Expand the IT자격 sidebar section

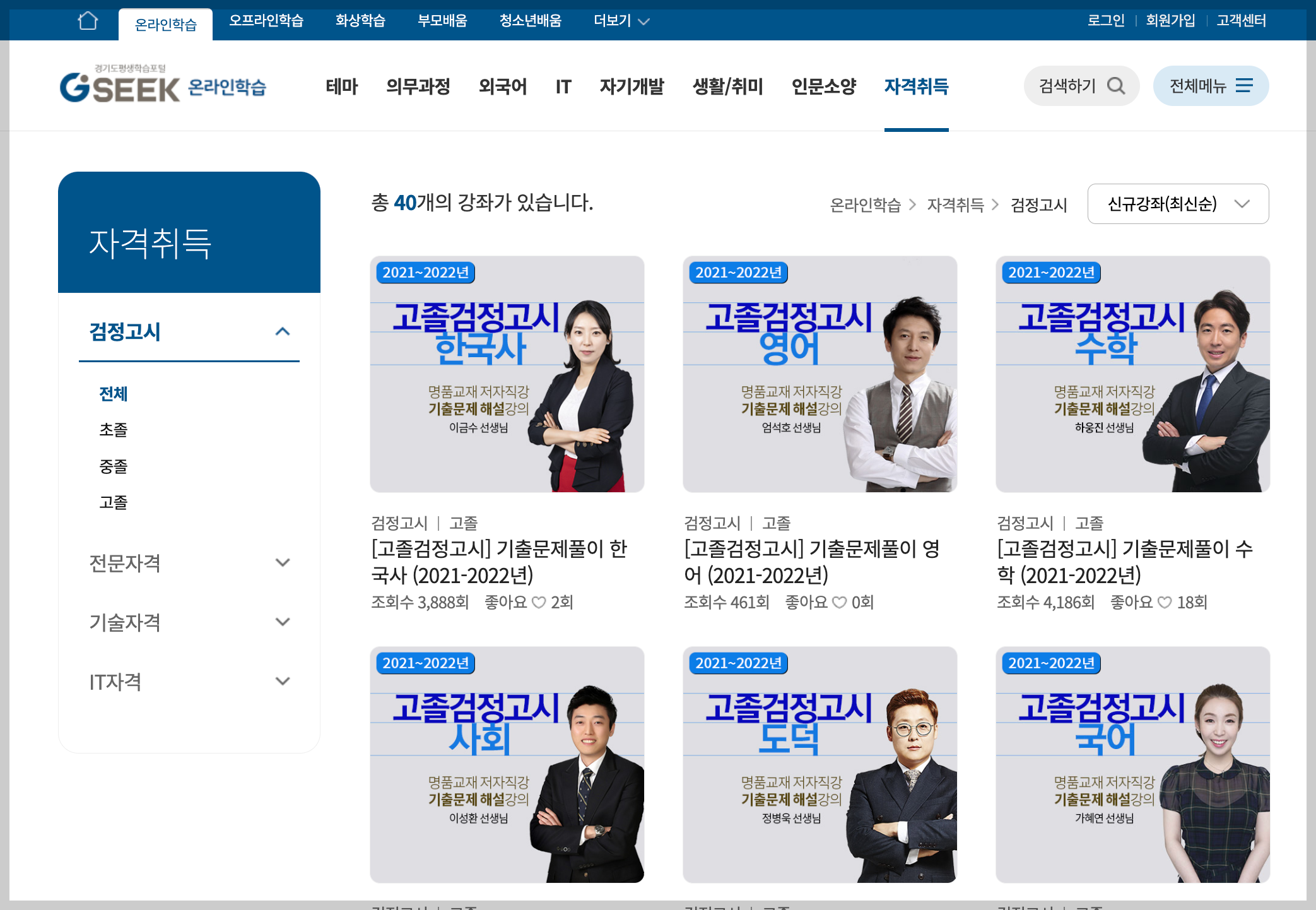[283, 681]
